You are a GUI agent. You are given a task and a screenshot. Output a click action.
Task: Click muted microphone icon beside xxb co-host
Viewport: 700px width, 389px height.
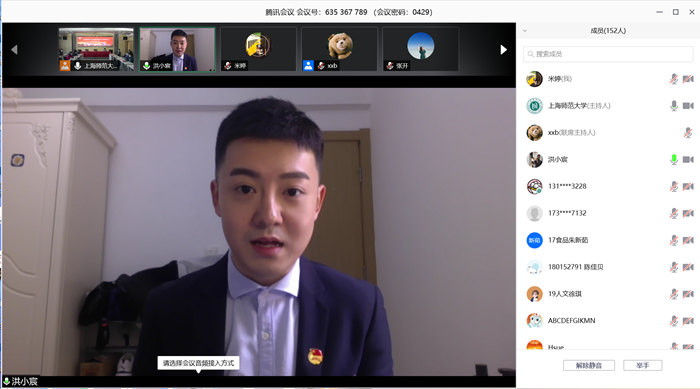(688, 133)
